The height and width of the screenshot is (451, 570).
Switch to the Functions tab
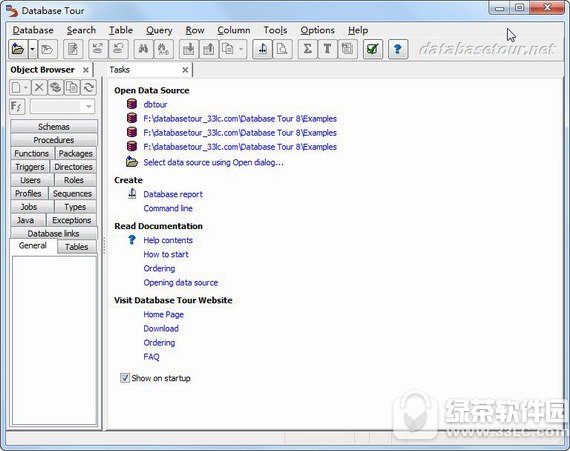tap(32, 153)
